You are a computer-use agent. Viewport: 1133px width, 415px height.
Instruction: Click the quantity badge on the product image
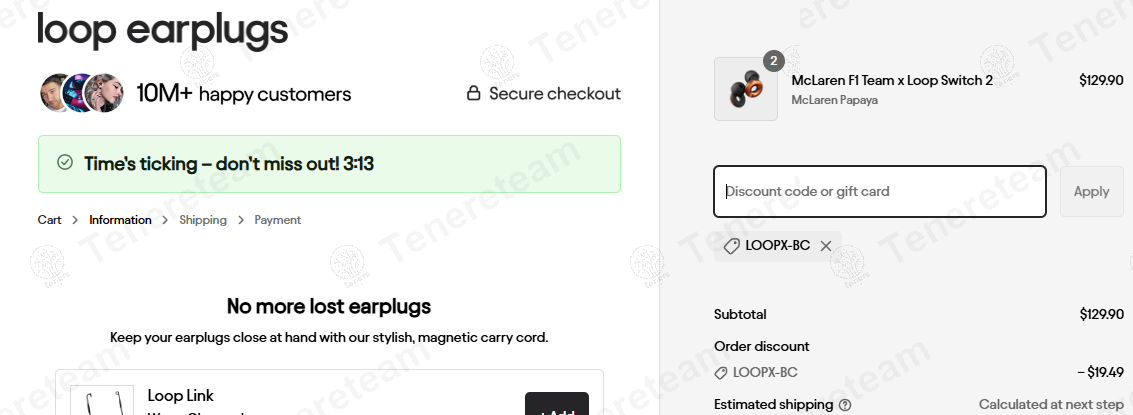pyautogui.click(x=773, y=61)
